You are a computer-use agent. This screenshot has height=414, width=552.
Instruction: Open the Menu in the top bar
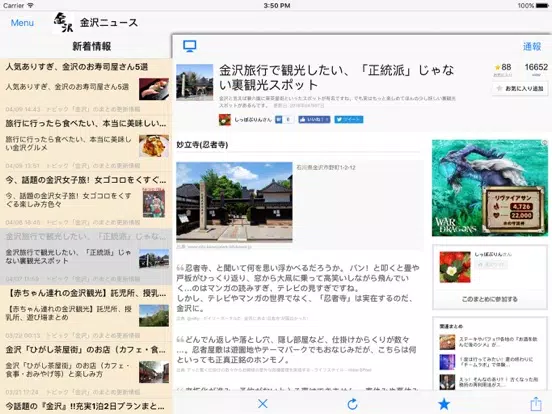22,23
